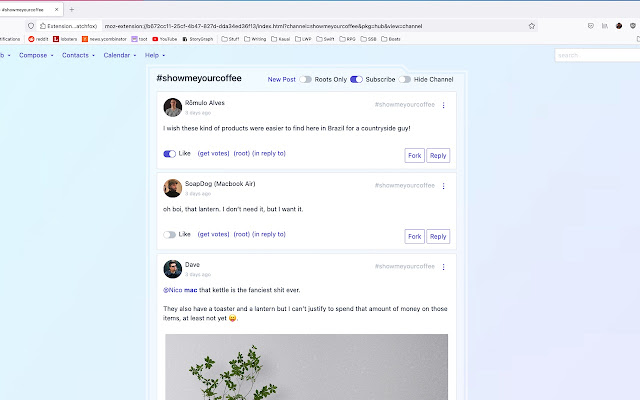
Task: Turn on Like for SoapDog post
Action: pyautogui.click(x=169, y=234)
